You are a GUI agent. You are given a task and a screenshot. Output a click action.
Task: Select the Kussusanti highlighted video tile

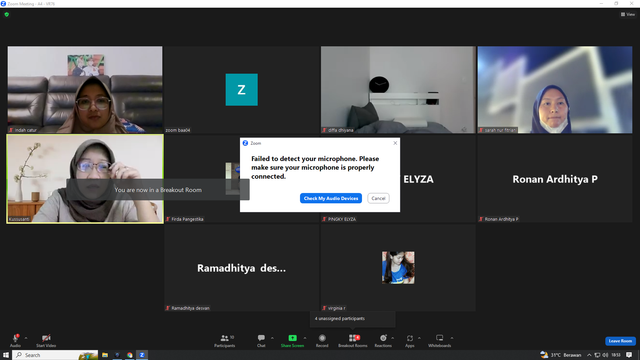pos(85,179)
